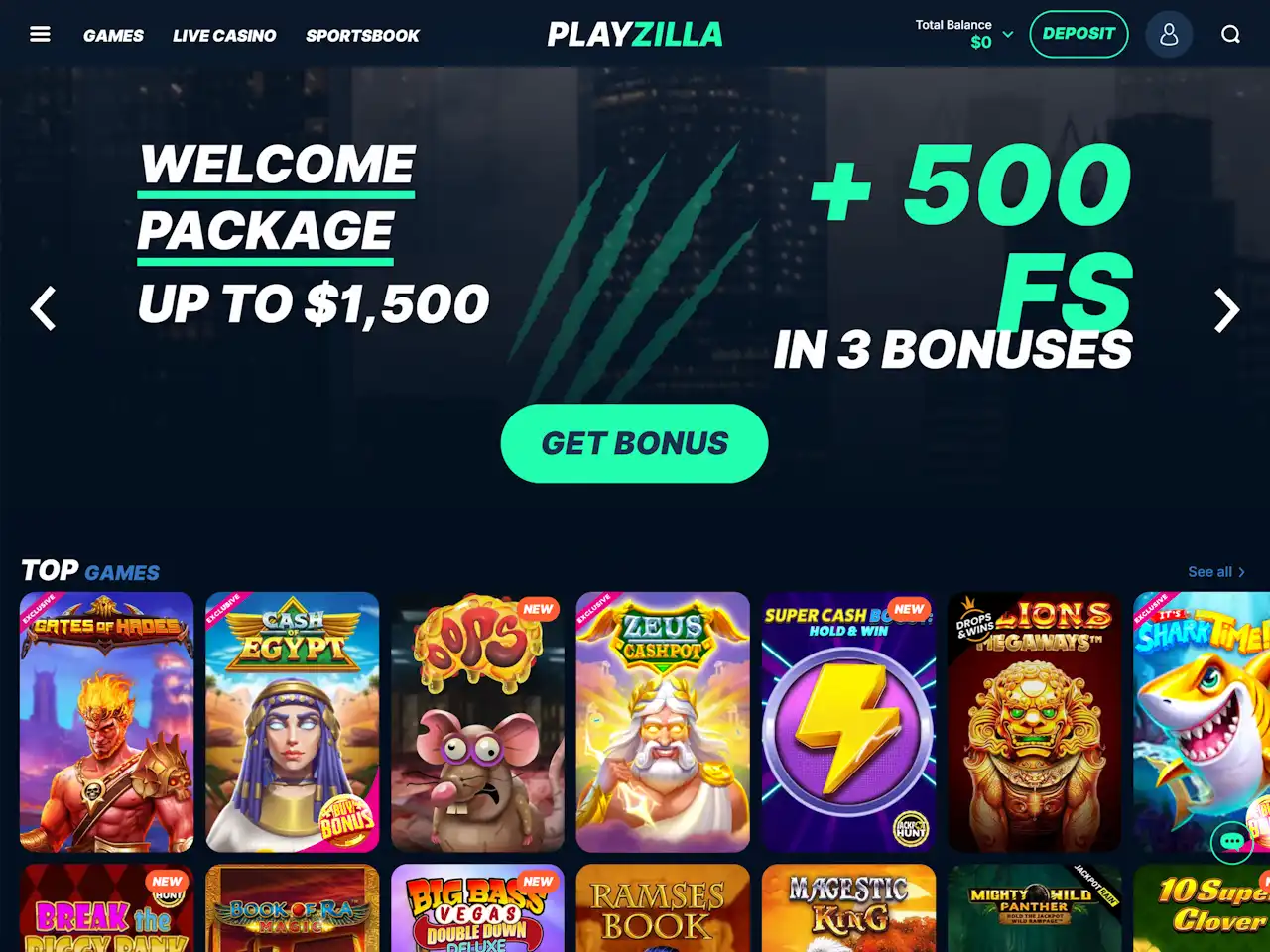Screen dimensions: 1270x952
Task: Open the live chat bubble icon
Action: [x=1232, y=842]
